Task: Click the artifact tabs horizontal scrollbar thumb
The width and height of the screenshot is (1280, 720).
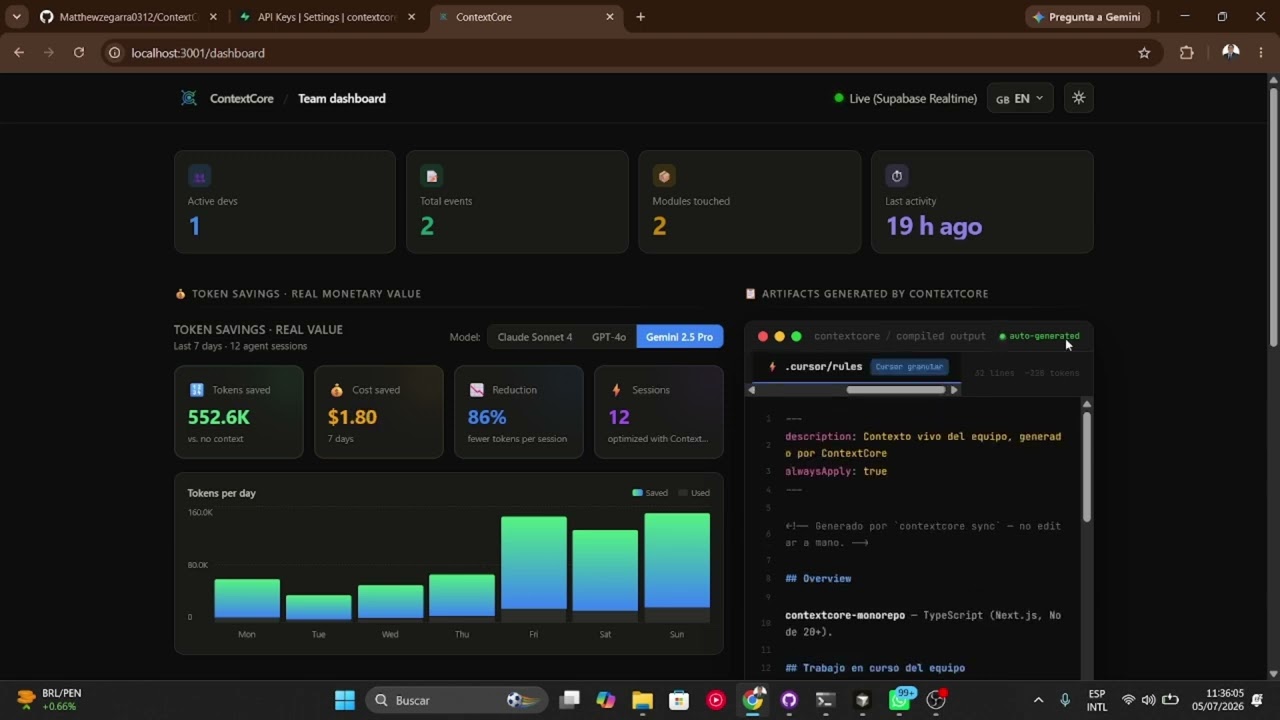Action: 895,390
